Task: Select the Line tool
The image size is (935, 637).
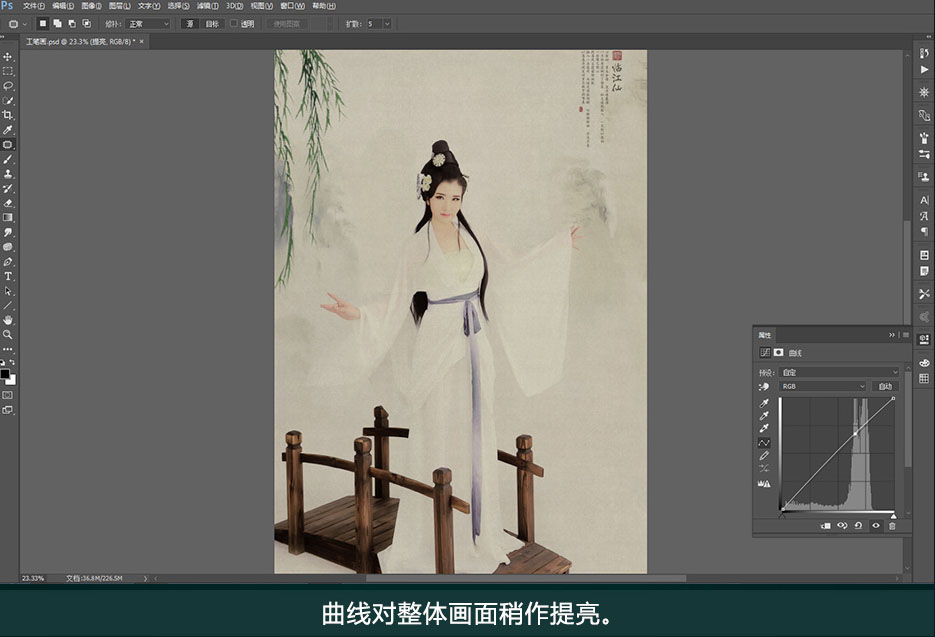Action: point(8,305)
